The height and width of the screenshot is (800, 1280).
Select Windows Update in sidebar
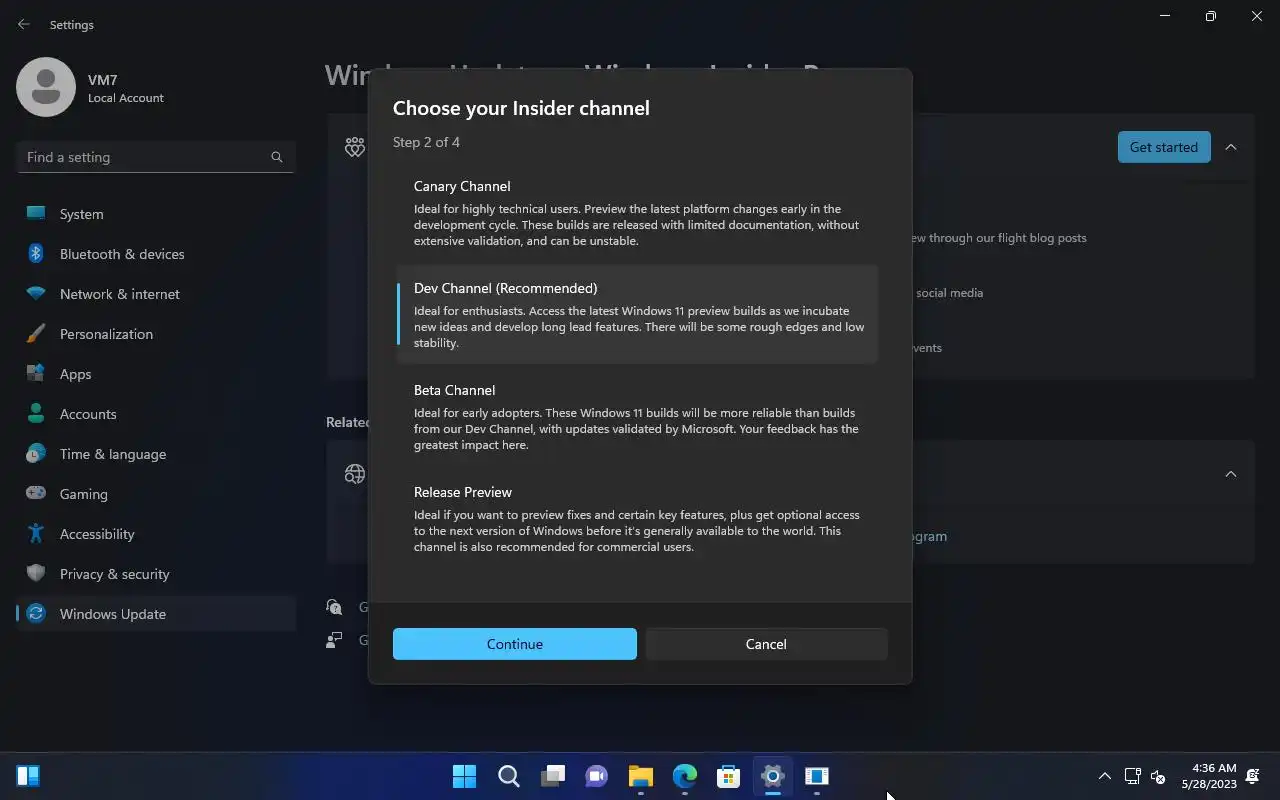click(x=156, y=614)
